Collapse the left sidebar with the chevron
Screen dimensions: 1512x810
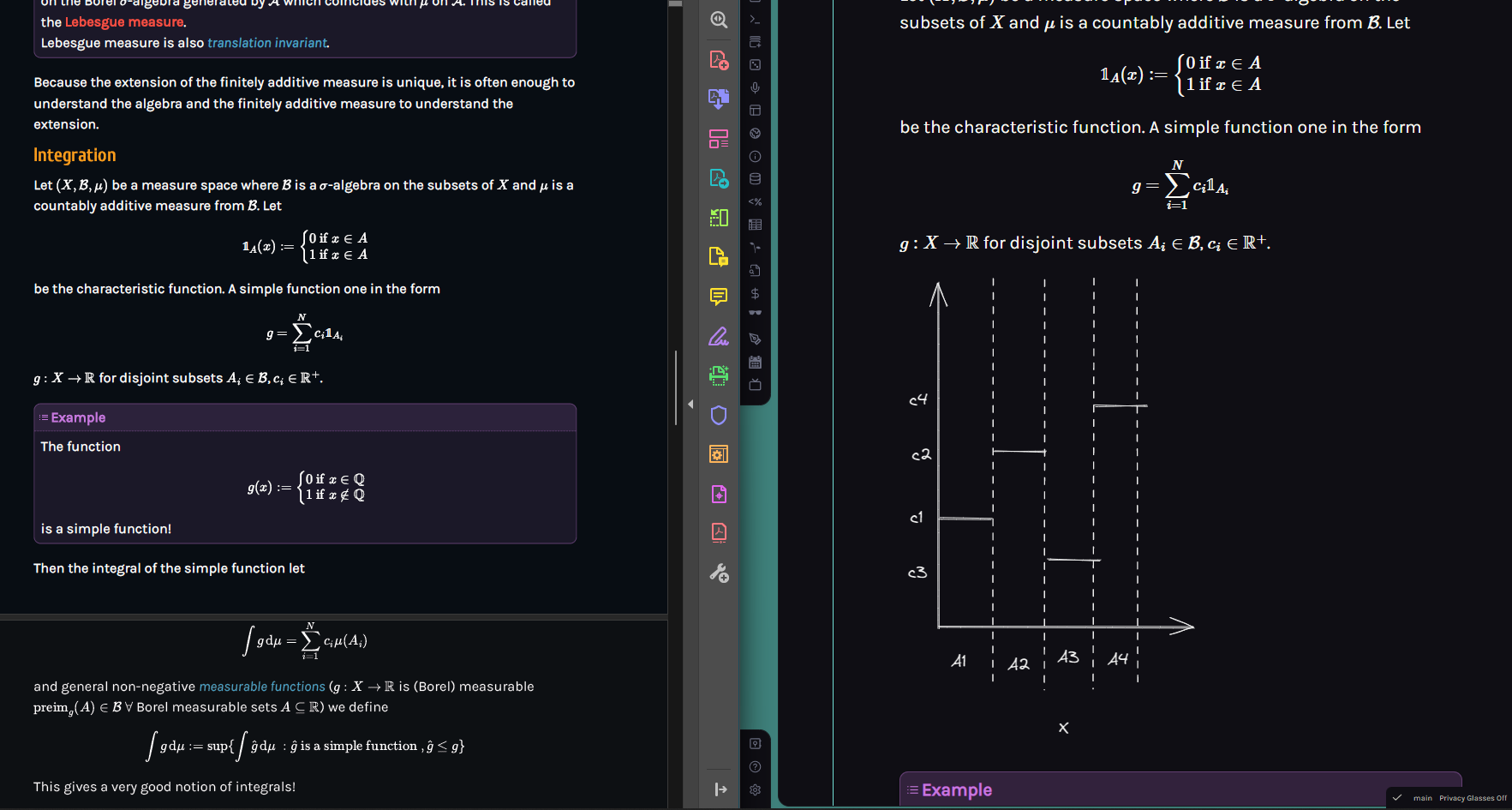690,405
